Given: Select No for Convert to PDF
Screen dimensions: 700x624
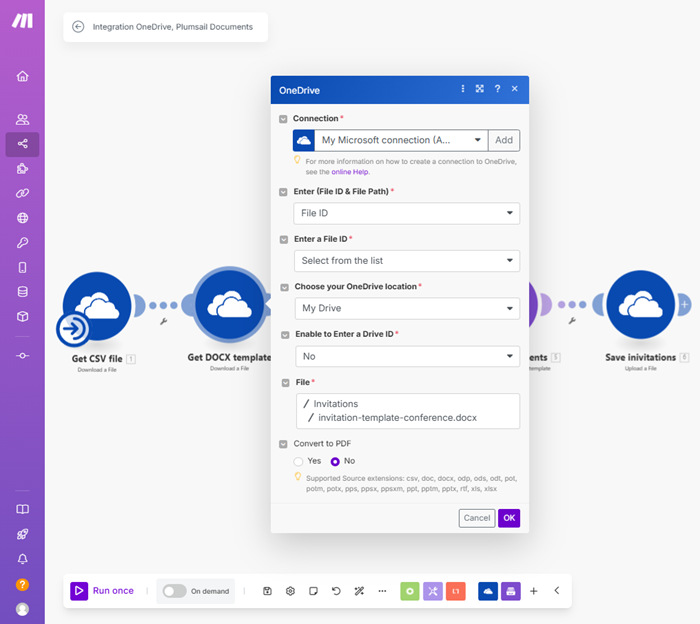Looking at the screenshot, I should (335, 461).
